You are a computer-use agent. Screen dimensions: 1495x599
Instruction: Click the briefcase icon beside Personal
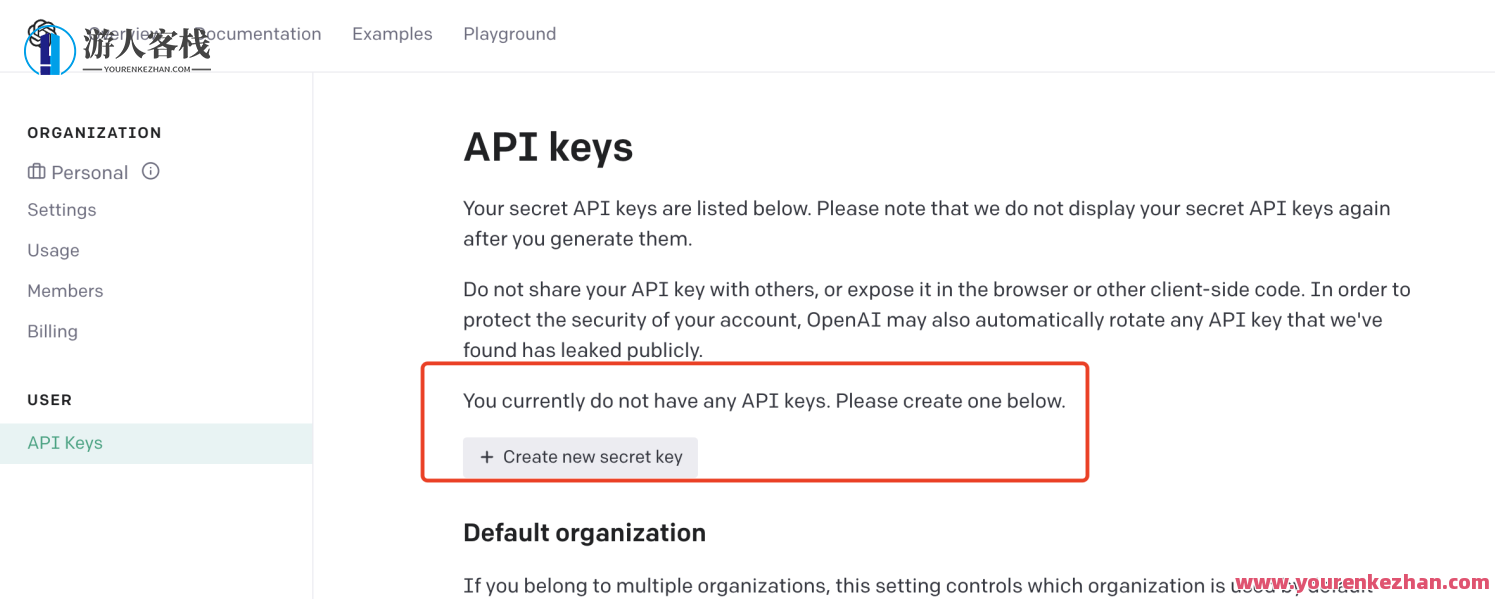coord(36,172)
